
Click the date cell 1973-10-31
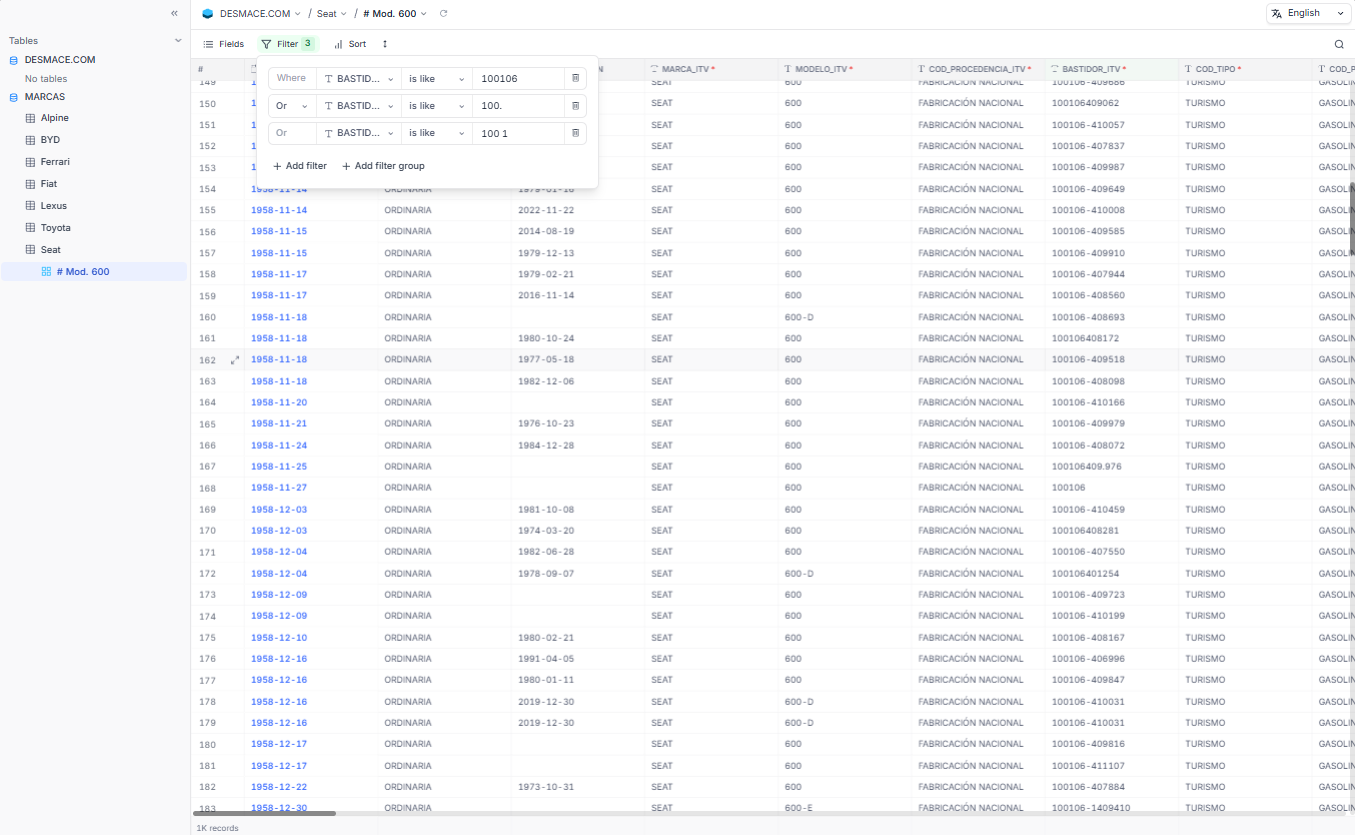click(578, 787)
